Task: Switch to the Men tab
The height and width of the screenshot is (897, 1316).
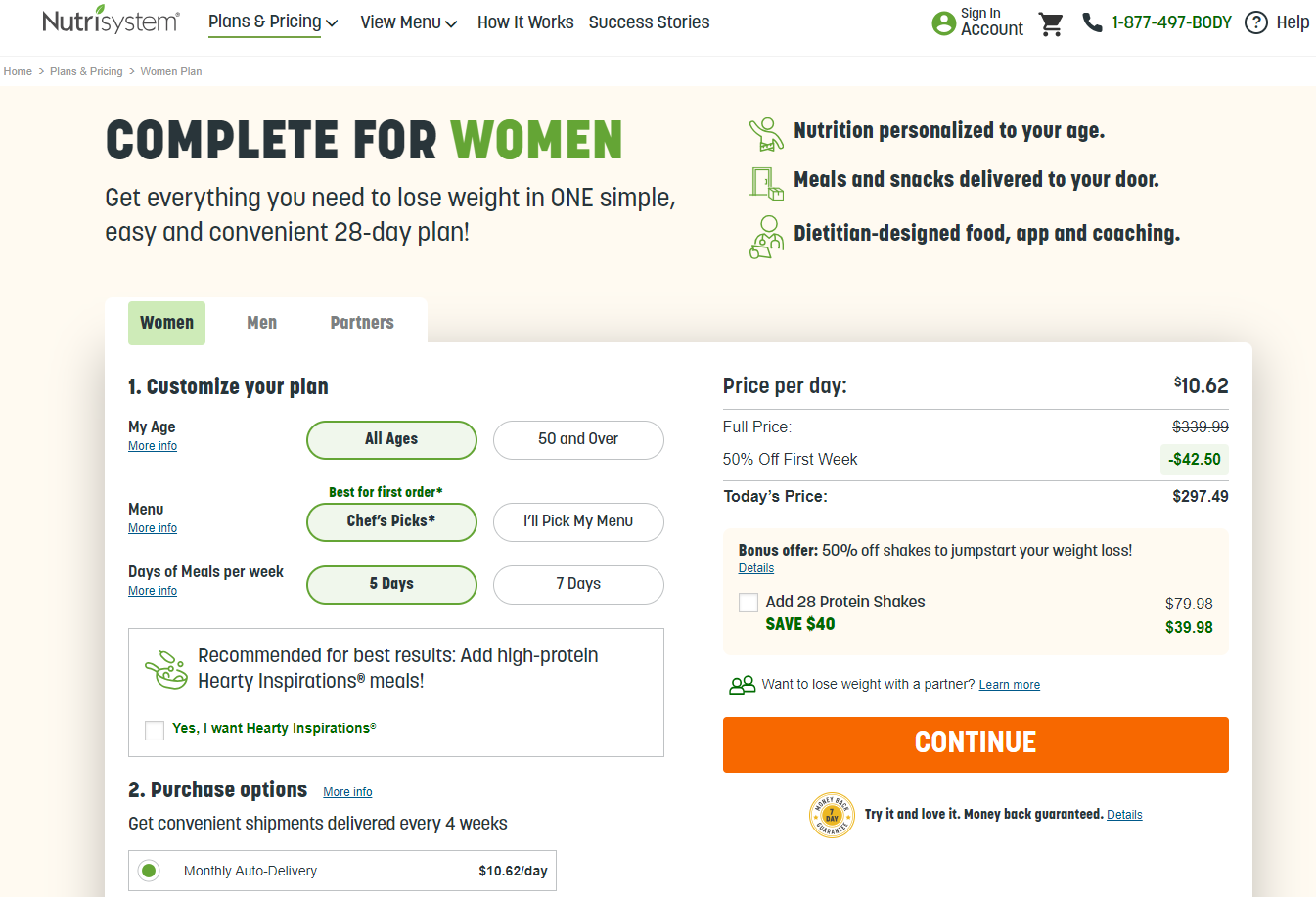Action: (261, 323)
